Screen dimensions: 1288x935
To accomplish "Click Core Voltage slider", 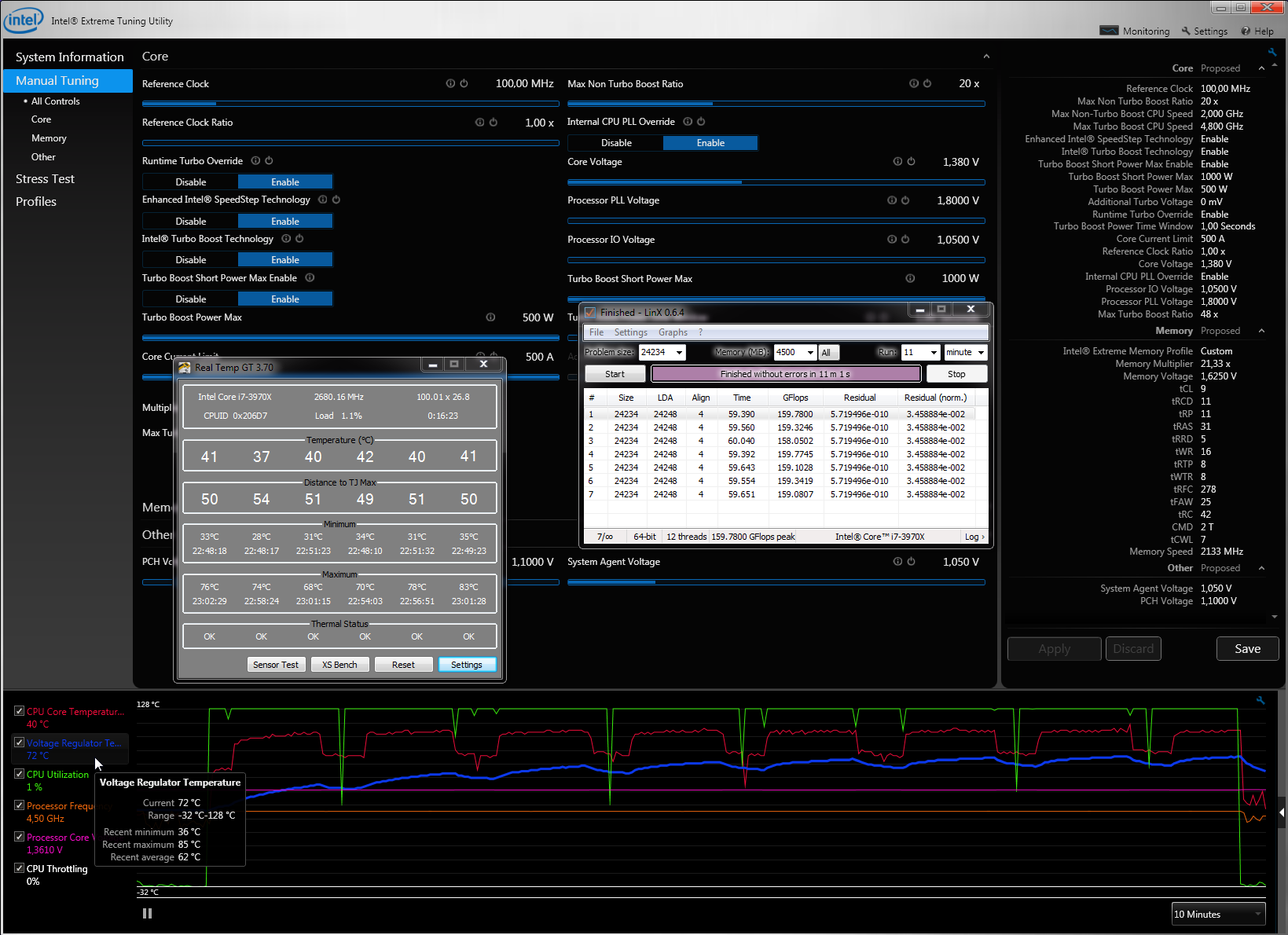I will (776, 181).
